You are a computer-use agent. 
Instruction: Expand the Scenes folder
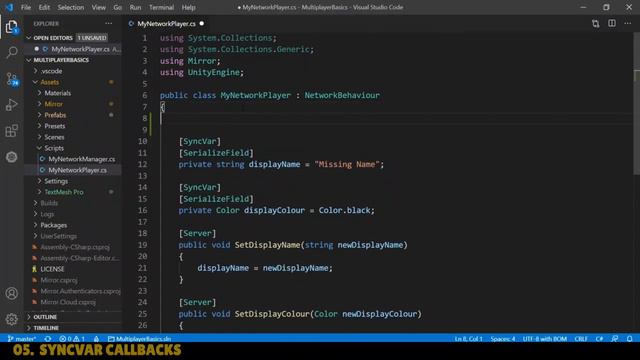coord(54,137)
